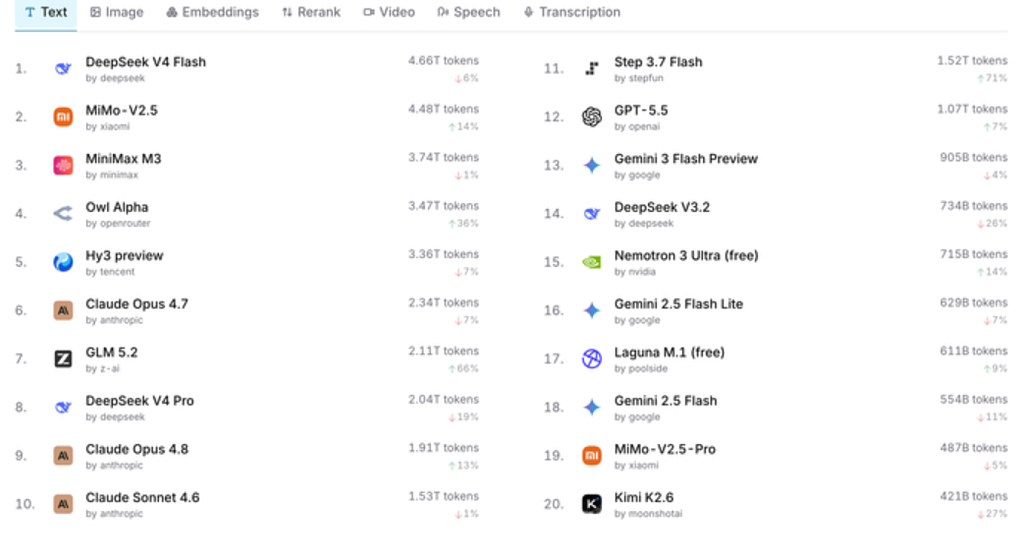This screenshot has width=1024, height=537.
Task: Open the DeepSeek V4 Pro model link
Action: 140,400
